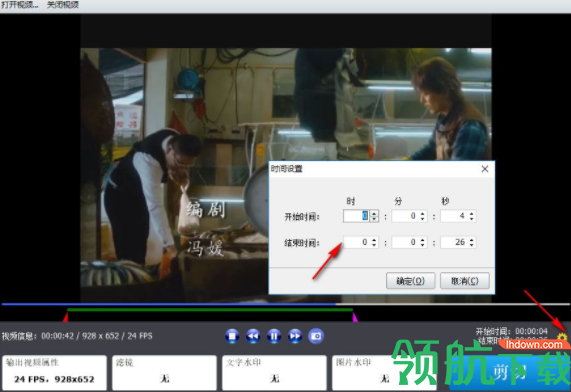
Task: Click the end time minute field
Action: pos(405,242)
